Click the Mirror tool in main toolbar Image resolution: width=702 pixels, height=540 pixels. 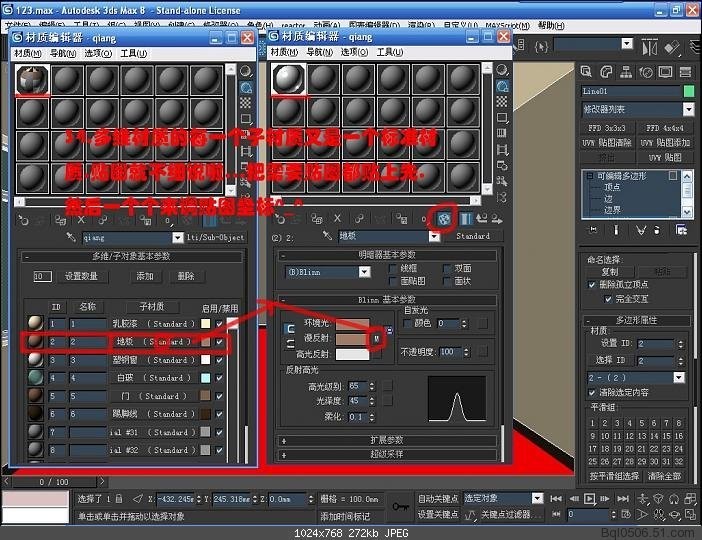point(650,47)
